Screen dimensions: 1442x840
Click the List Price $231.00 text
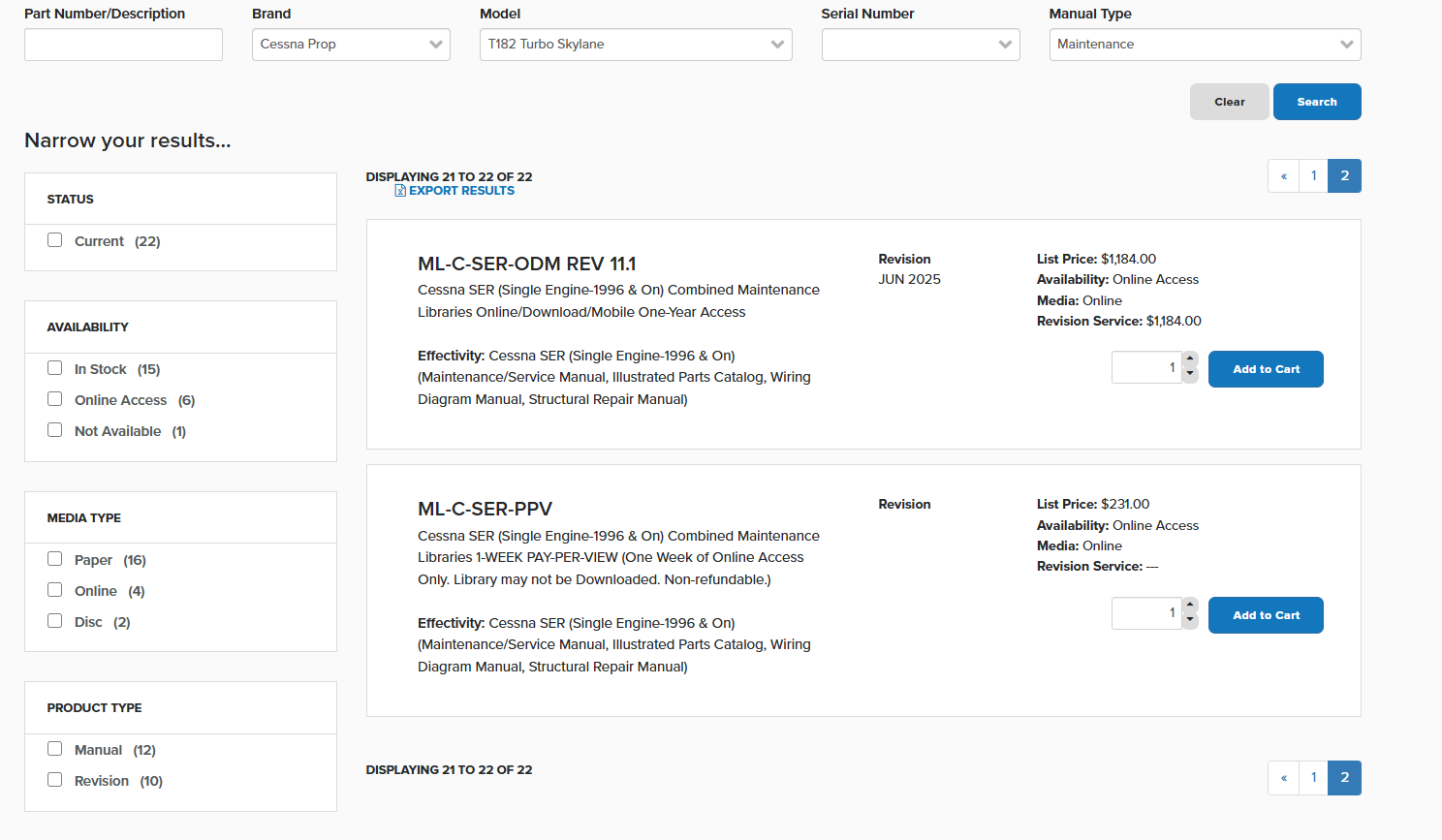tap(1093, 504)
